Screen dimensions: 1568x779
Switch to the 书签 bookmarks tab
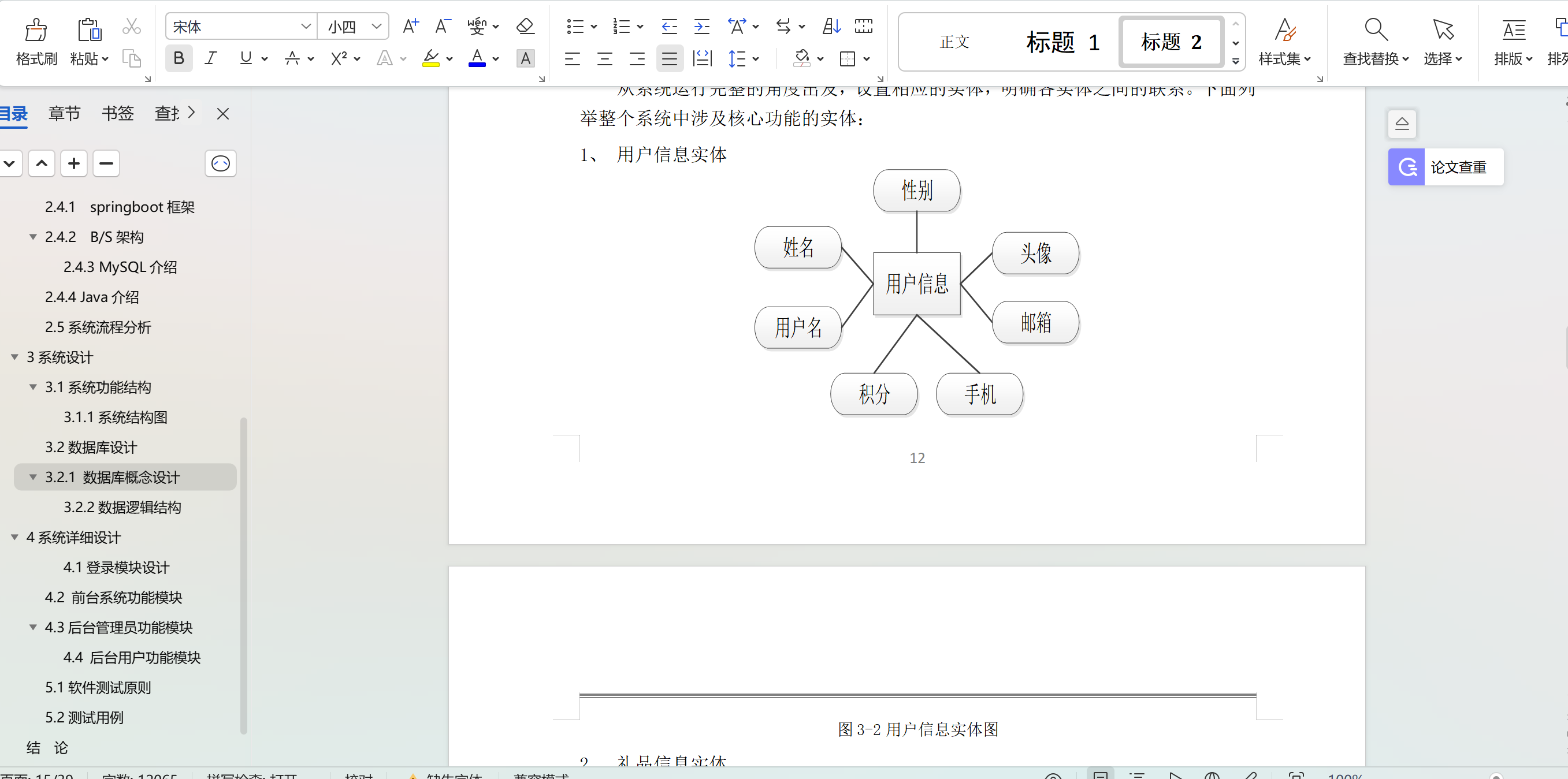pos(117,113)
